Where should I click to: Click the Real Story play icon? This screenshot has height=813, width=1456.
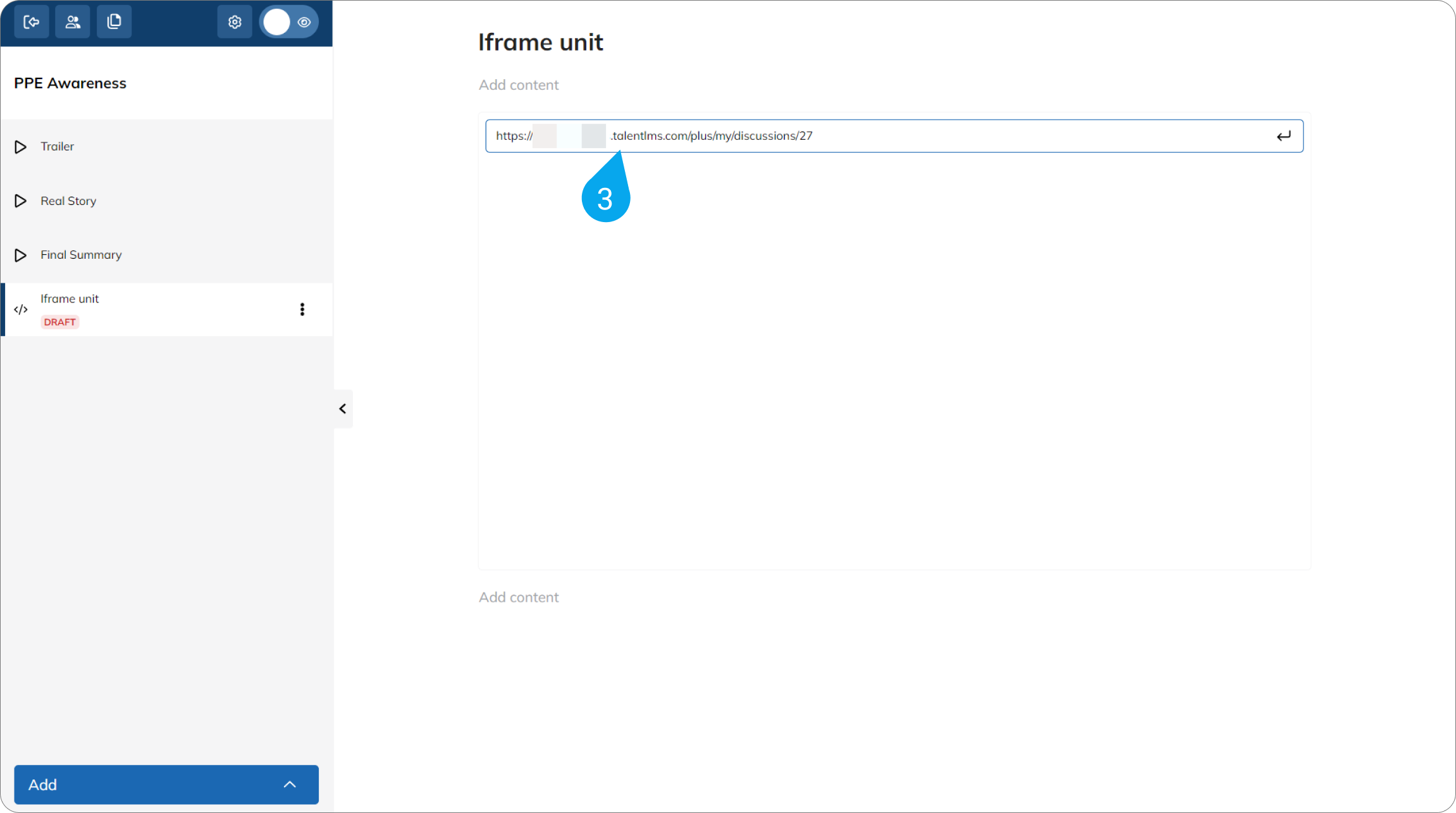click(20, 201)
